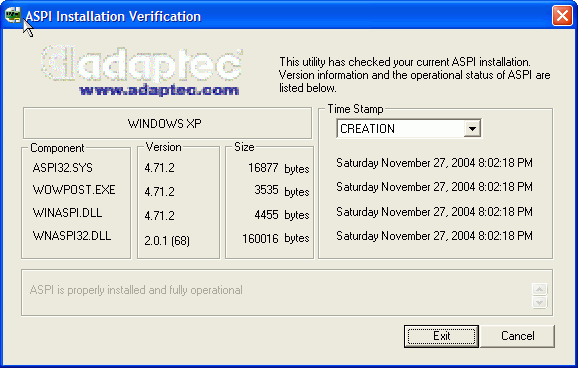Select WINASPI.DLL component name

coord(67,213)
